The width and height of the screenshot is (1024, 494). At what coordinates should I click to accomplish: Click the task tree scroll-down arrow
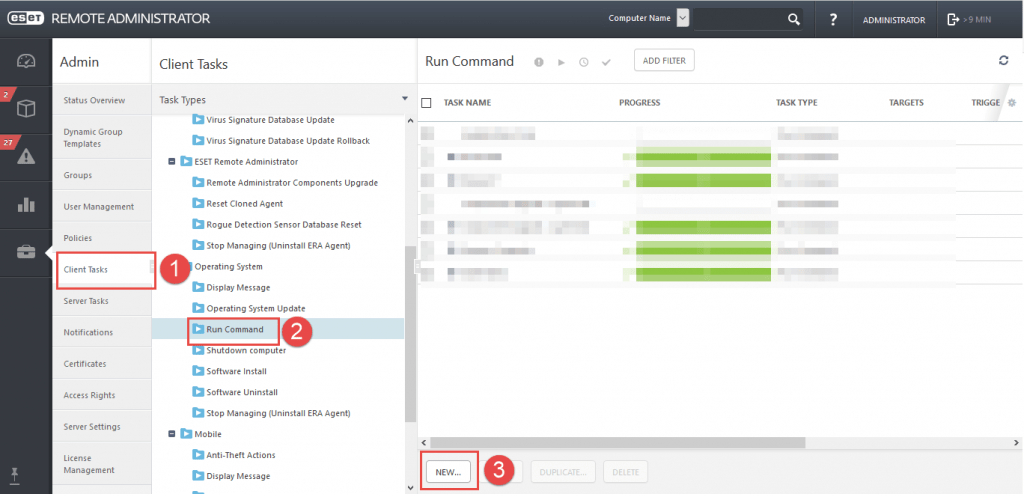410,487
